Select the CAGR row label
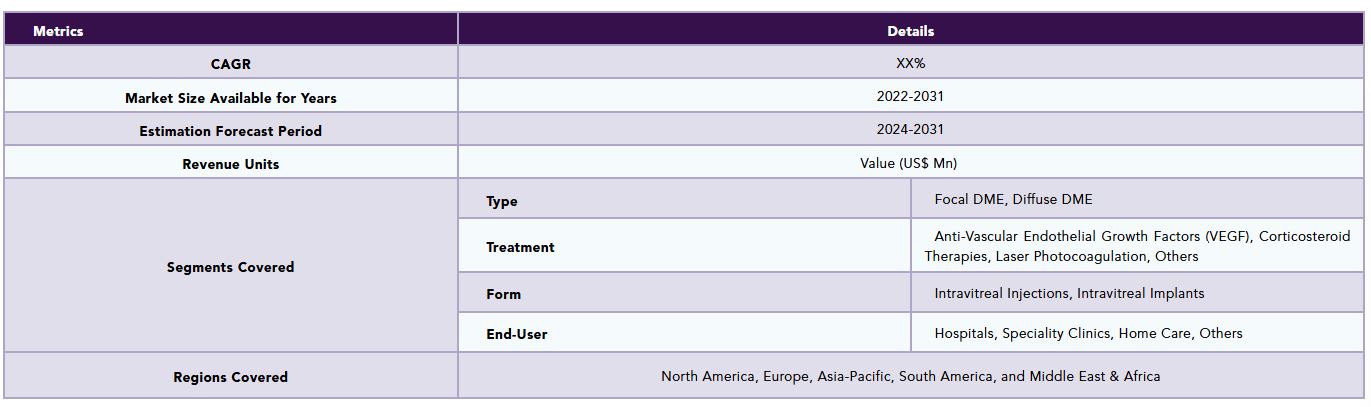Screen dimensions: 1371x407 coord(231,64)
